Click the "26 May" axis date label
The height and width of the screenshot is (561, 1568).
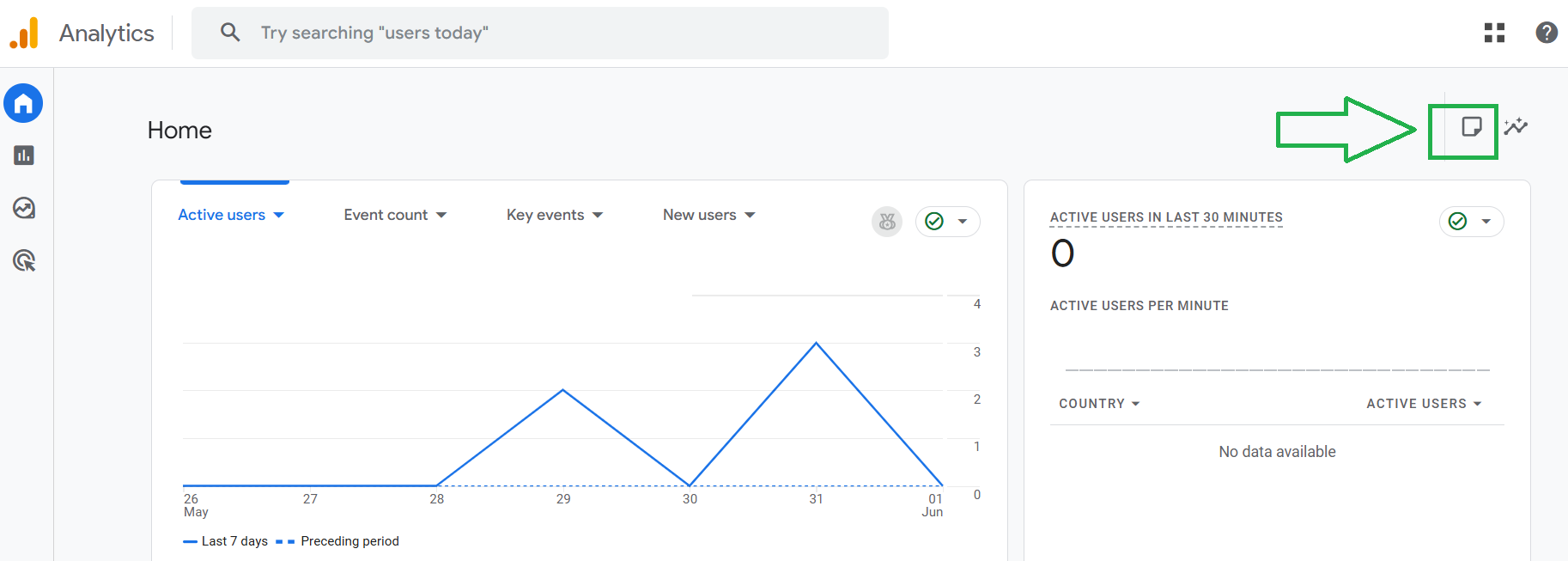click(x=196, y=505)
